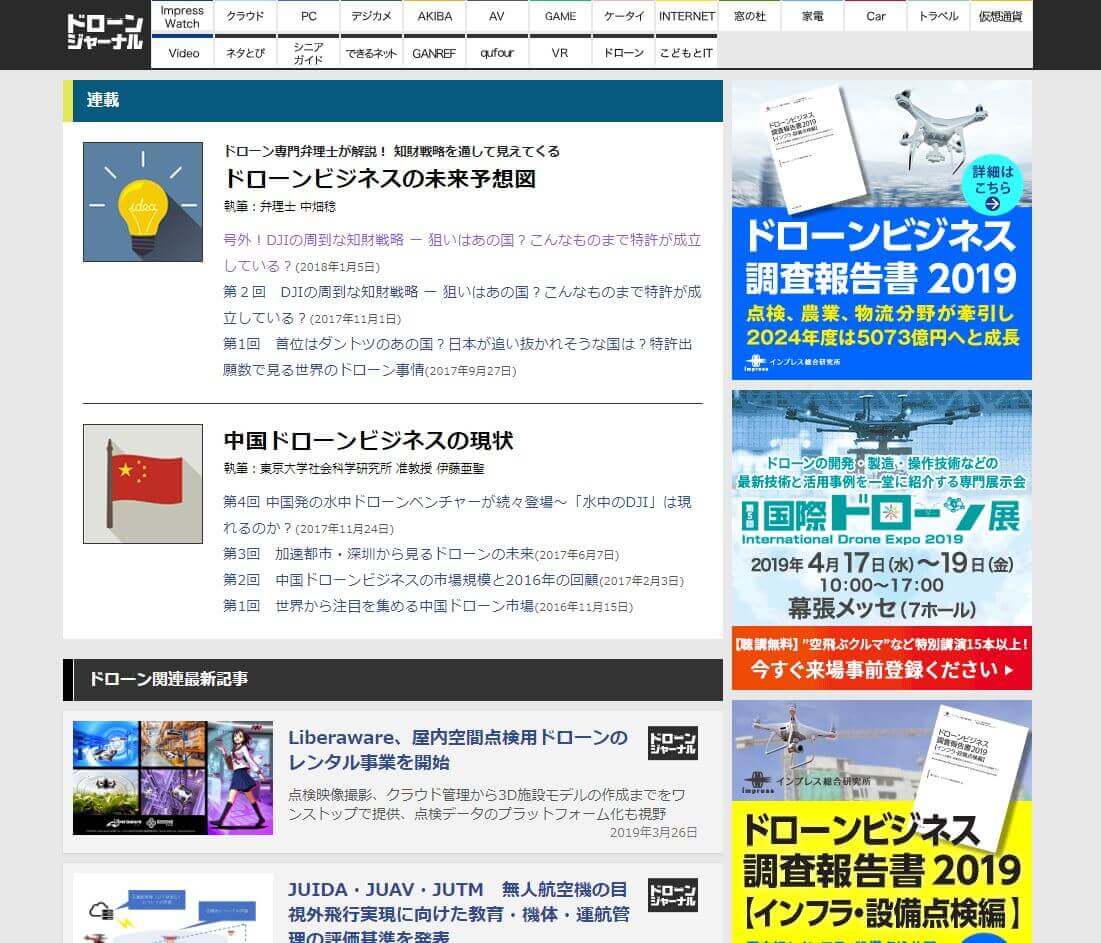Open ドローンビジネス調査報告書 2019 blue banner
This screenshot has width=1101, height=943.
pos(882,230)
